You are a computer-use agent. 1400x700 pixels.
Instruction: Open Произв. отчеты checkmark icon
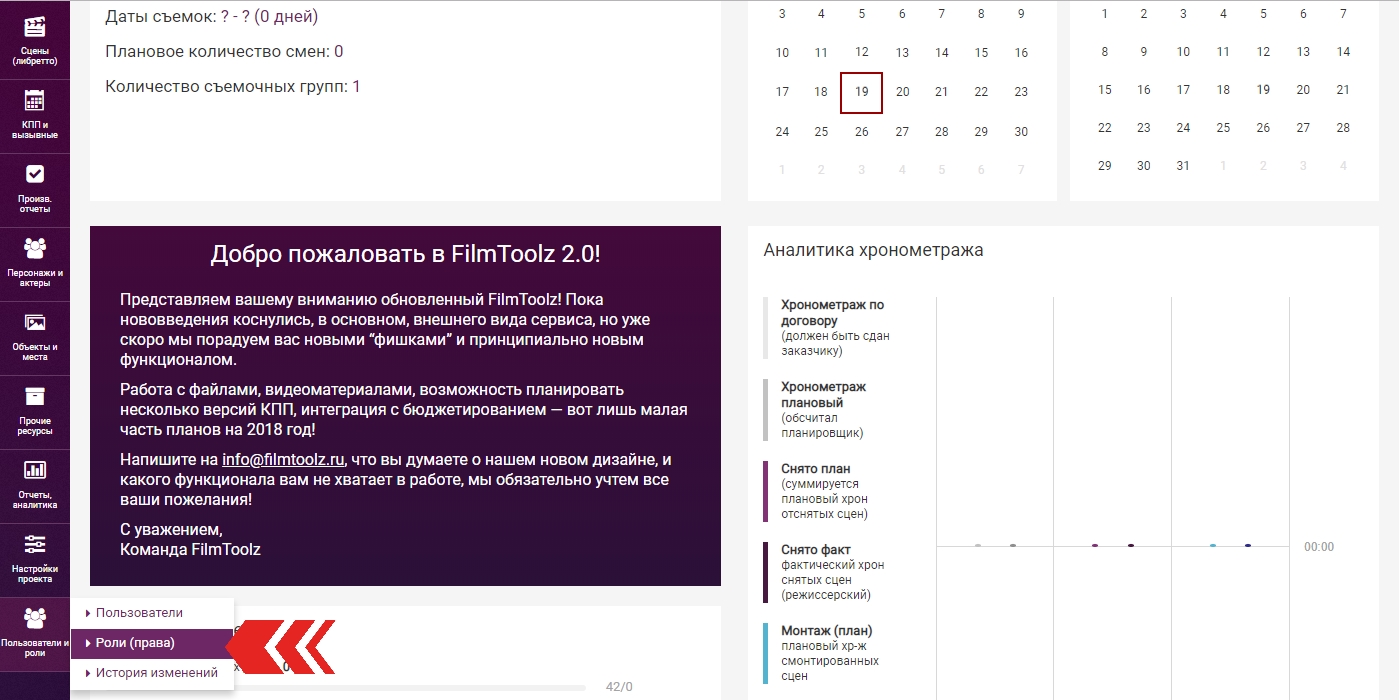click(x=35, y=174)
